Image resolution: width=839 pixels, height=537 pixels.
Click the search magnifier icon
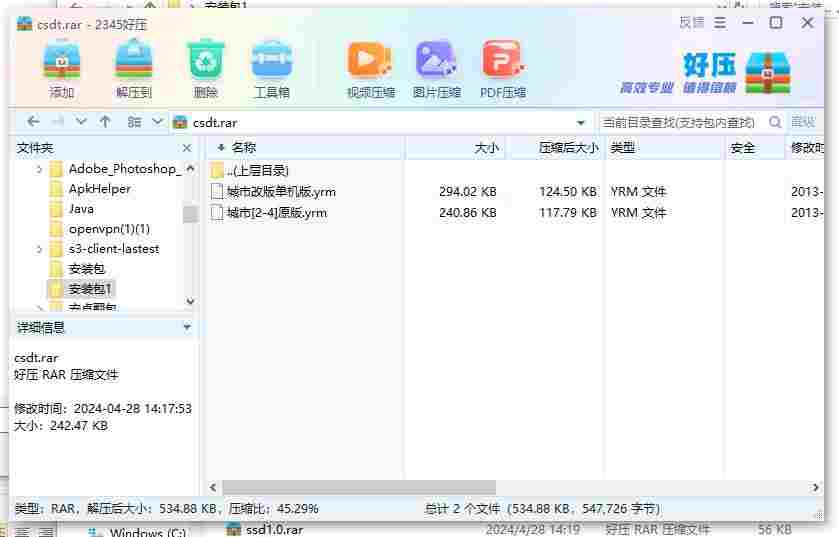[x=775, y=122]
